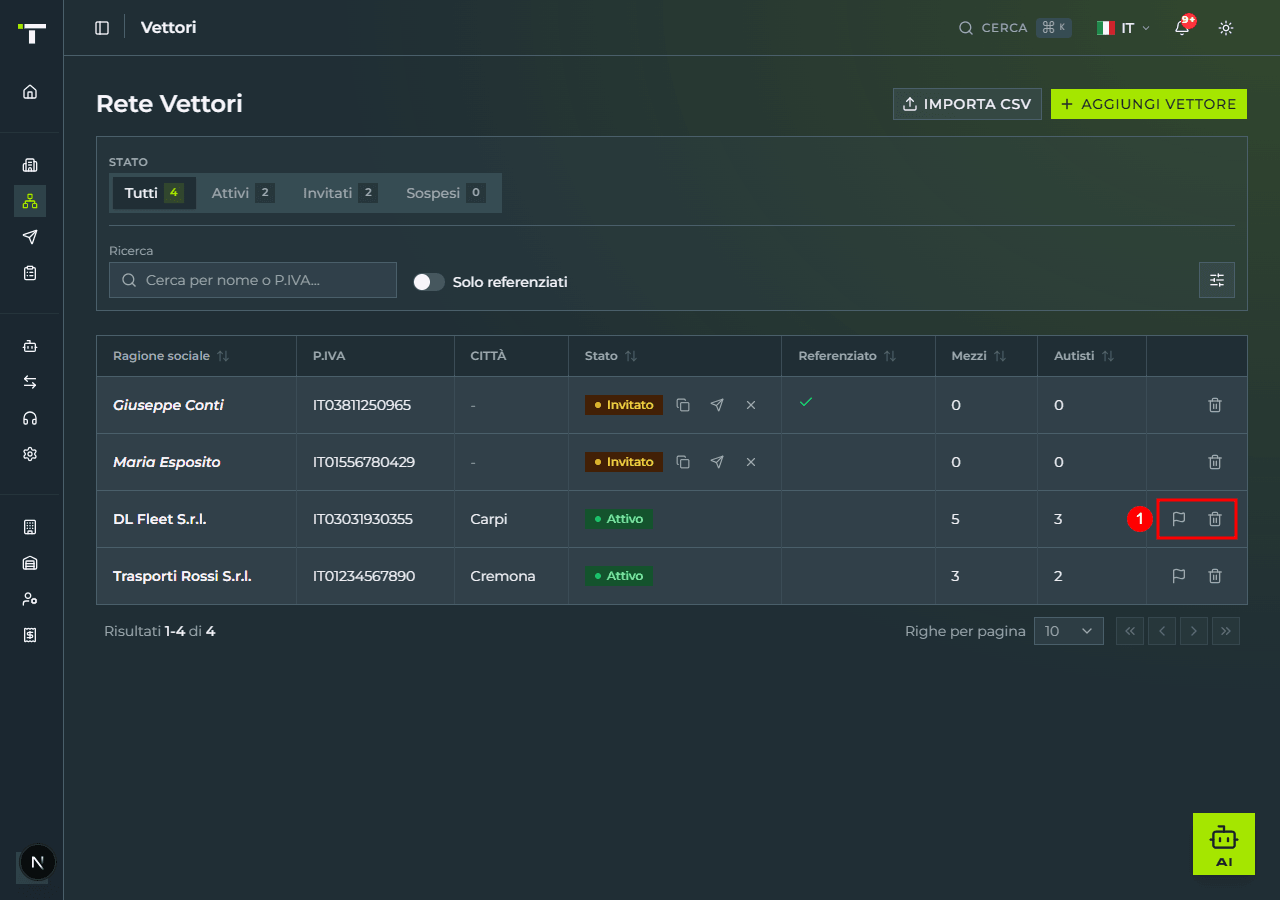
Task: Open the Righe per pagina dropdown
Action: tap(1069, 631)
